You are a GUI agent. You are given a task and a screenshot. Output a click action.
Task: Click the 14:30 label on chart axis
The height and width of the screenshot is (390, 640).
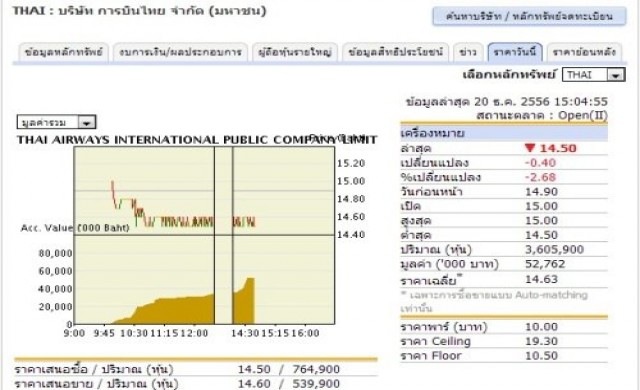245,333
